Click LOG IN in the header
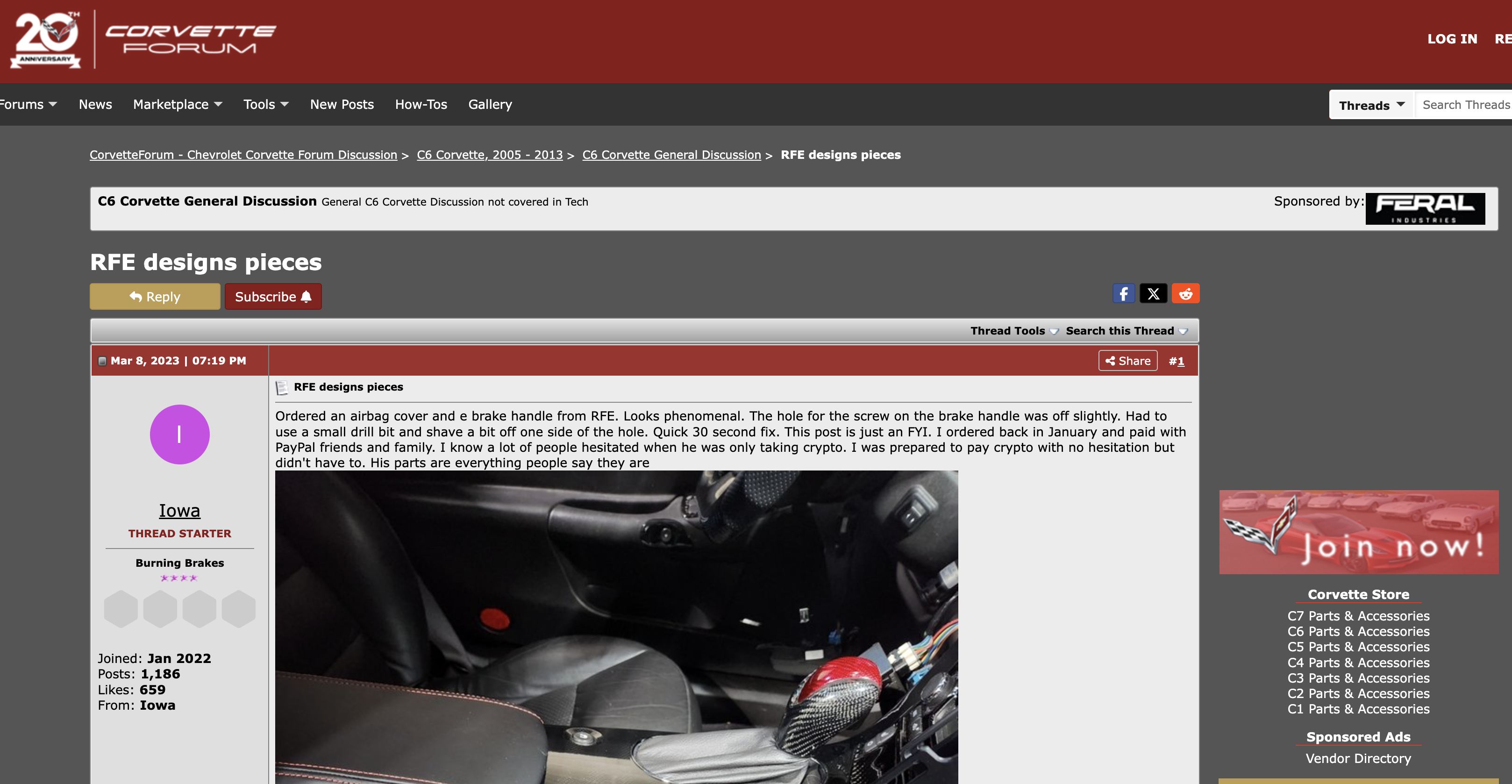Viewport: 1512px width, 784px height. click(x=1452, y=39)
